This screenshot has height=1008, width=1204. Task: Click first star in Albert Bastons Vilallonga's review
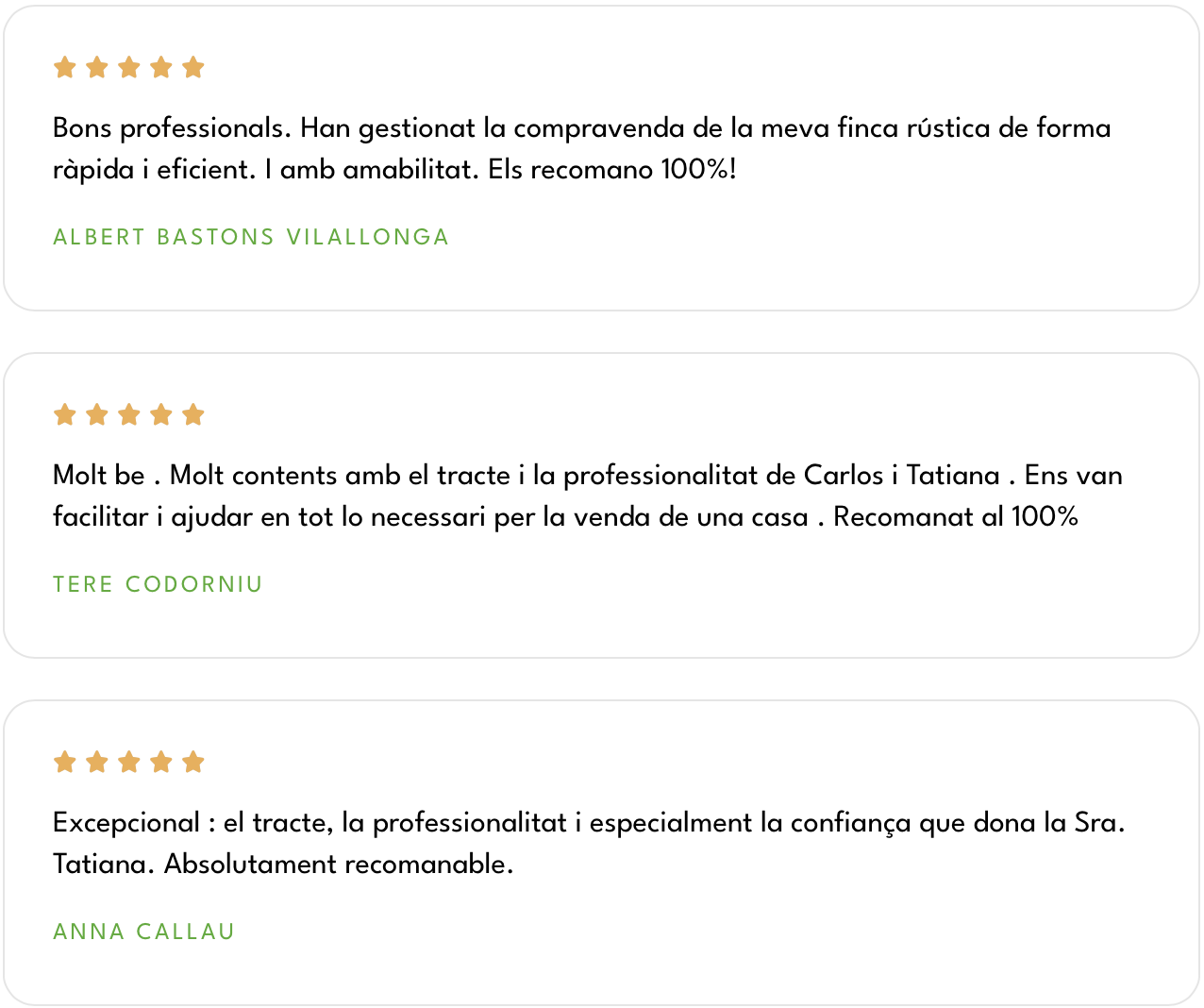[64, 68]
